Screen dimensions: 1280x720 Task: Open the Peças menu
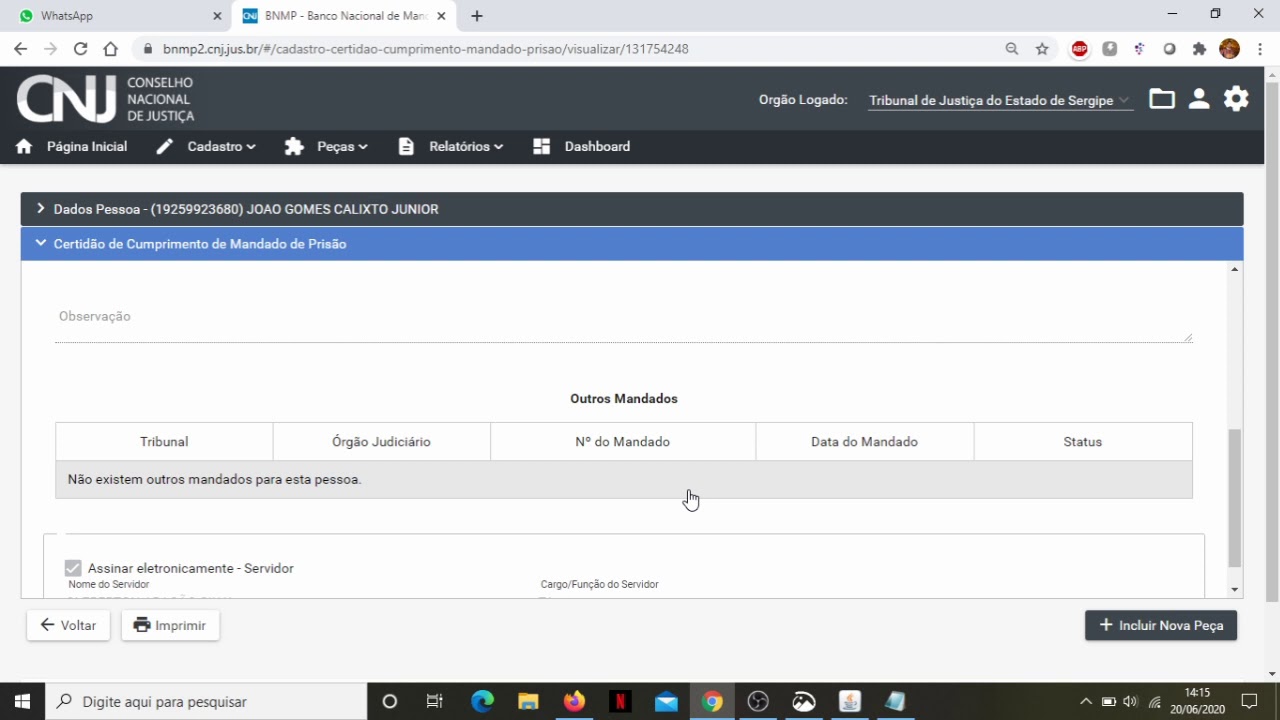326,146
